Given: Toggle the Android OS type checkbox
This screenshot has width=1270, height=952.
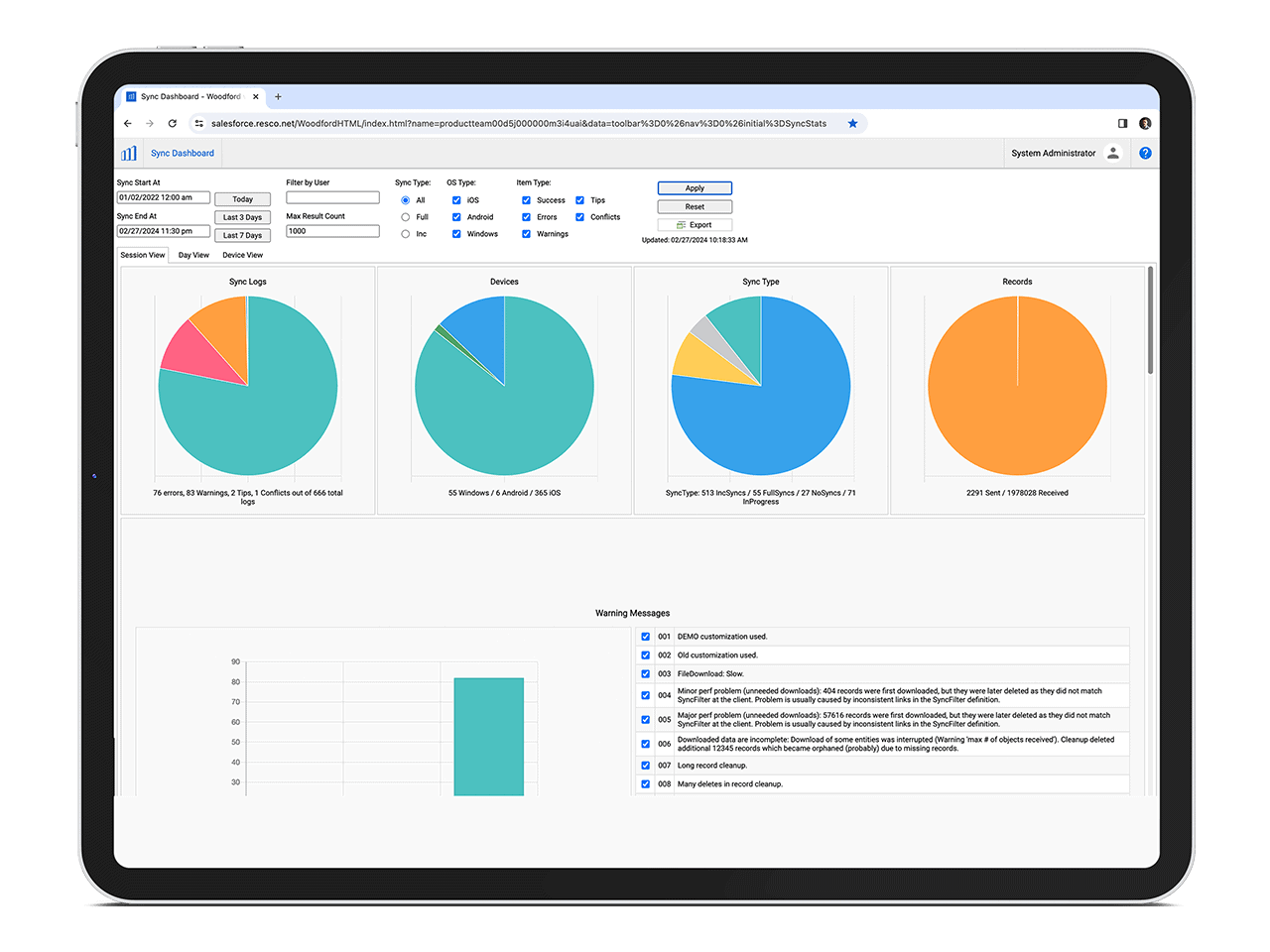Looking at the screenshot, I should pyautogui.click(x=456, y=217).
